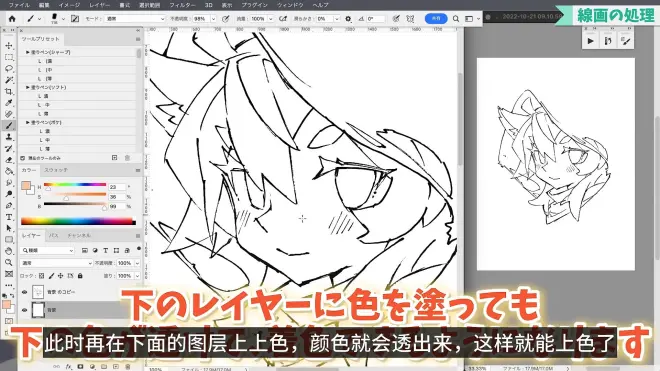Click the 背景 のコピー layer thumbnail
This screenshot has height=371, width=660.
(x=38, y=292)
